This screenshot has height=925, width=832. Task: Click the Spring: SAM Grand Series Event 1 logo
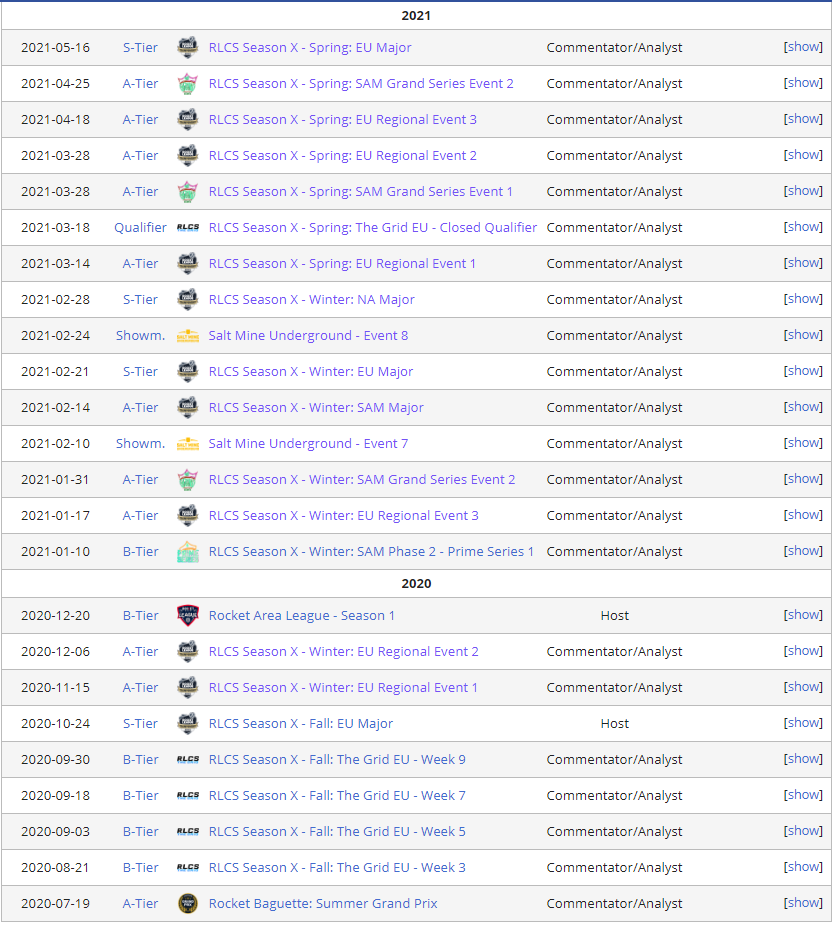pos(188,192)
